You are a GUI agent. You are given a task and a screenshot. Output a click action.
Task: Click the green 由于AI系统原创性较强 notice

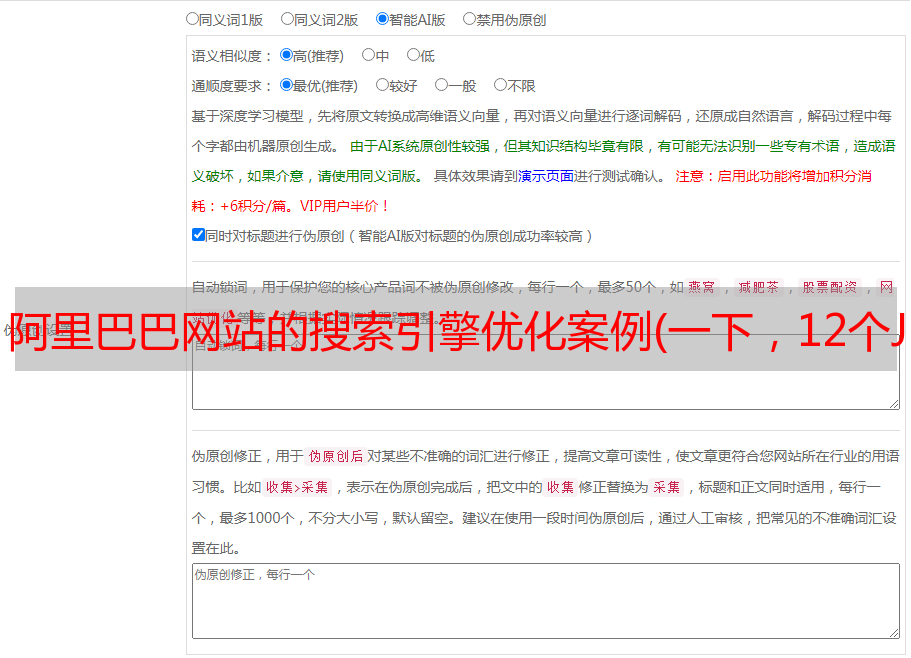420,146
